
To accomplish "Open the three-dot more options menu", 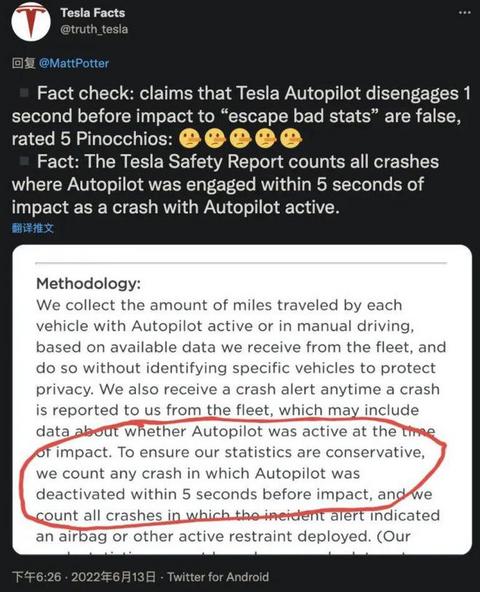I will pyautogui.click(x=465, y=13).
